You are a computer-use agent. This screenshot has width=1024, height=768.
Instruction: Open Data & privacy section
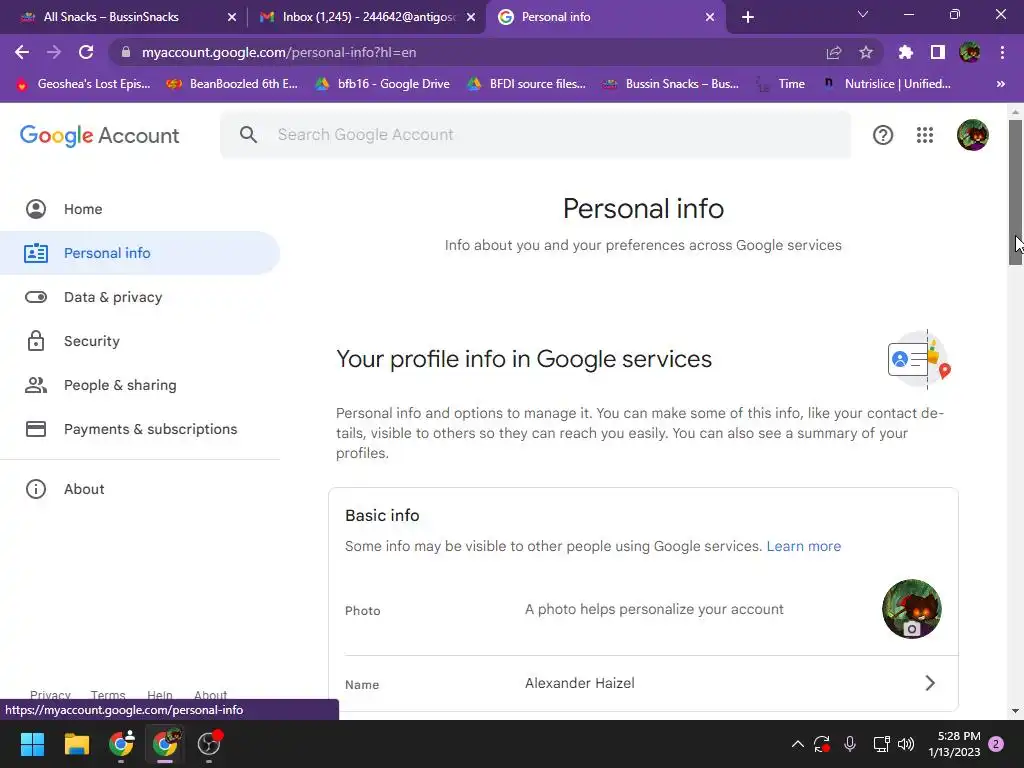click(x=140, y=297)
